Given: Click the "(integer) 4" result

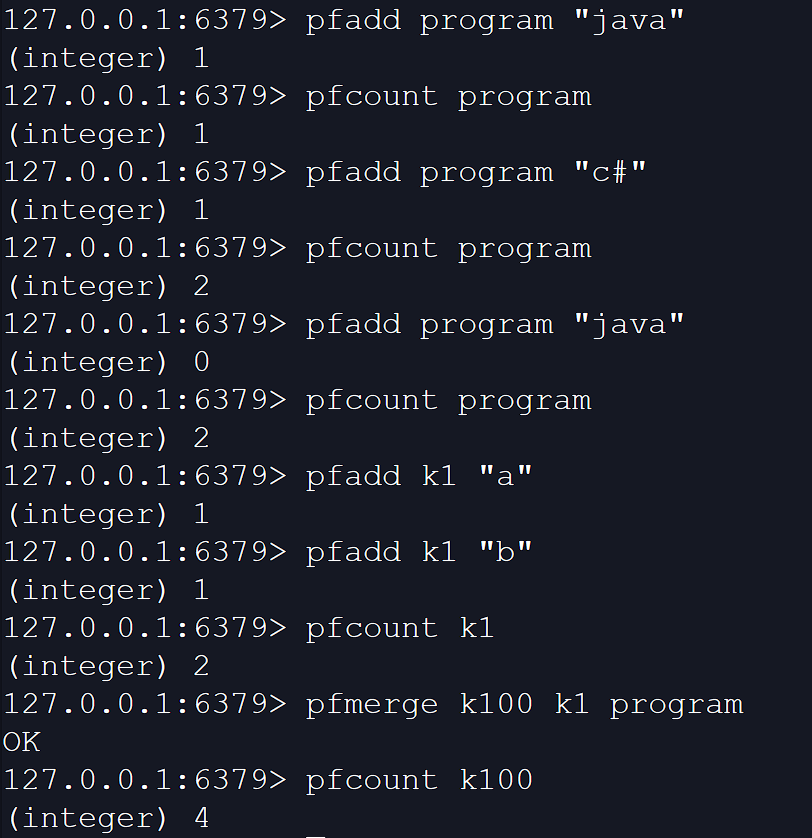Looking at the screenshot, I should [x=107, y=818].
